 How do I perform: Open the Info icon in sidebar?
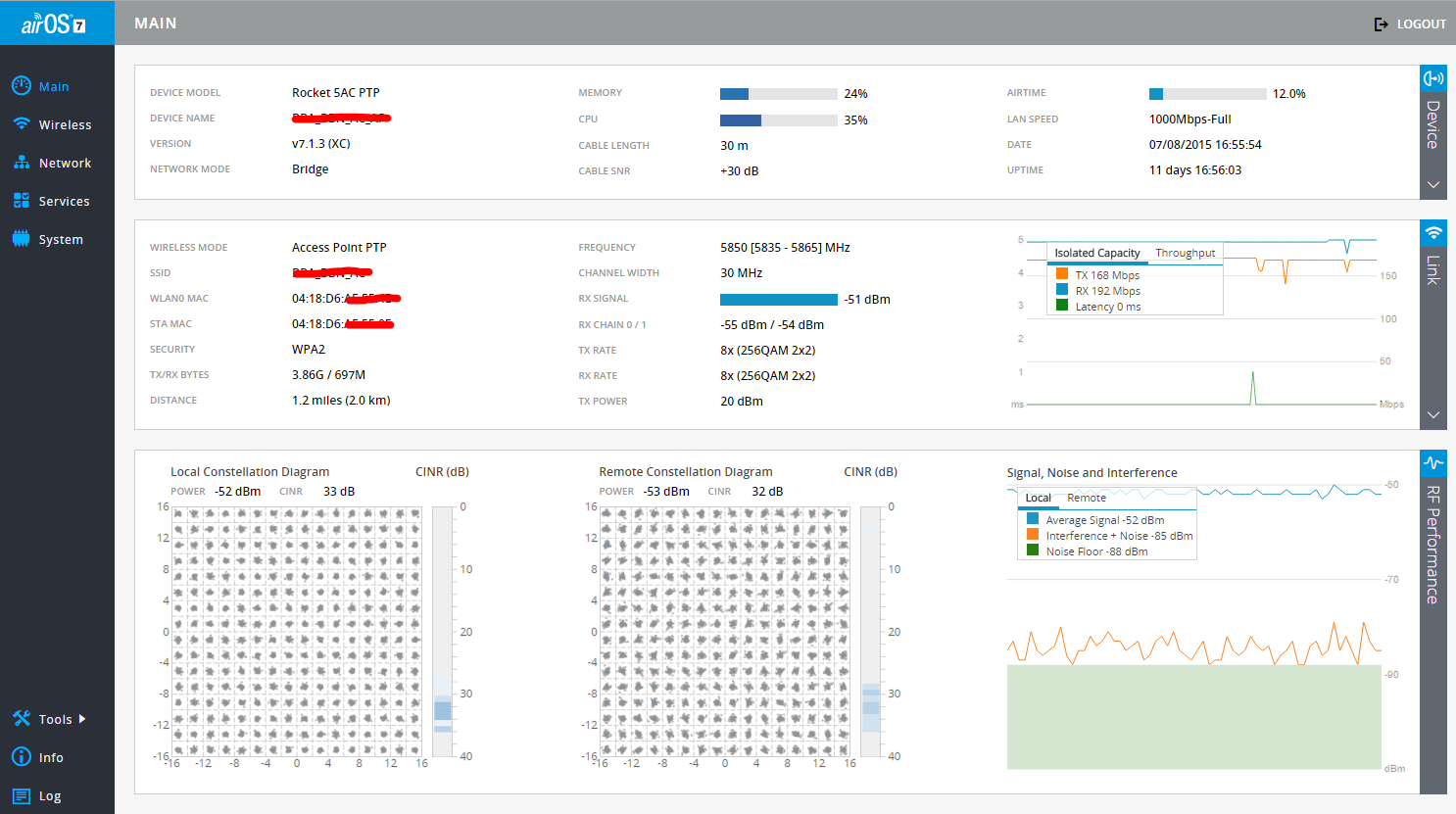(22, 757)
